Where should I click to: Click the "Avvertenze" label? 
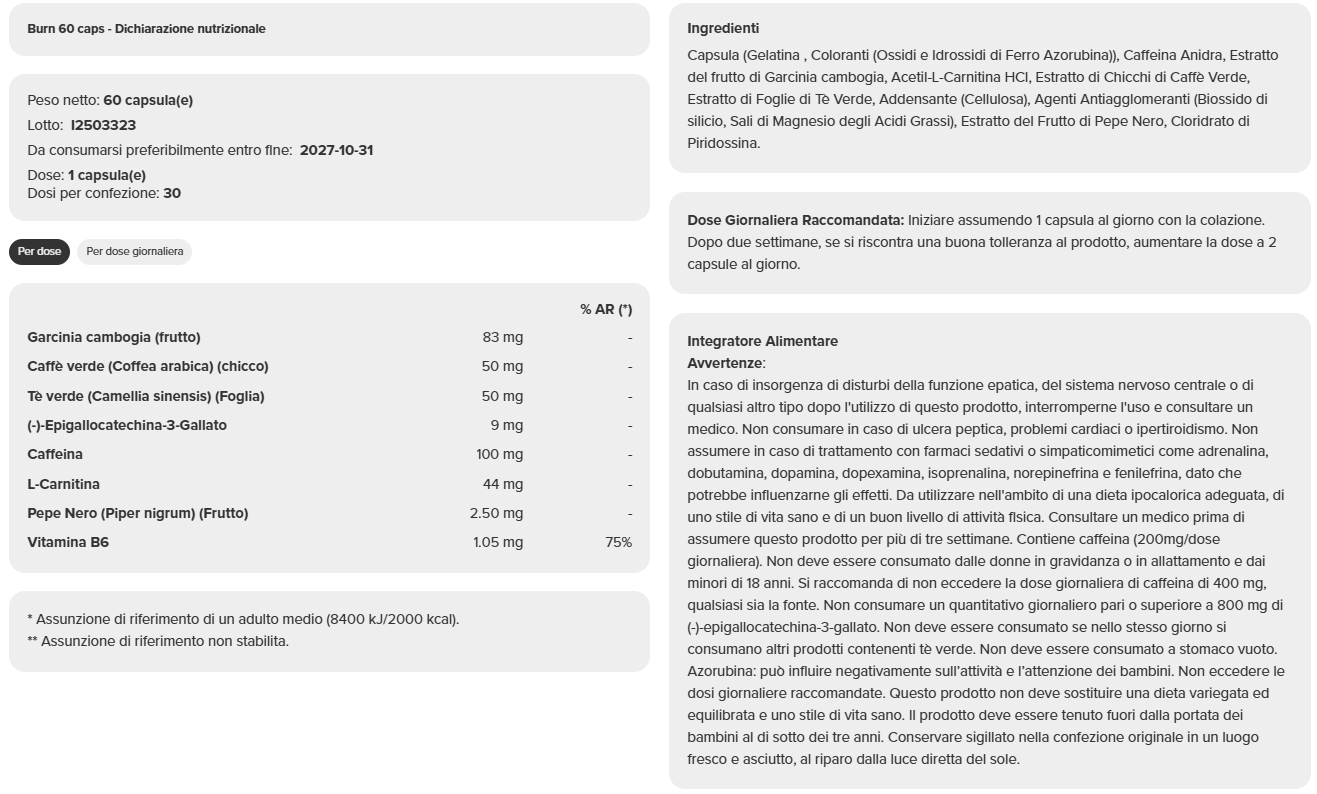click(x=725, y=363)
